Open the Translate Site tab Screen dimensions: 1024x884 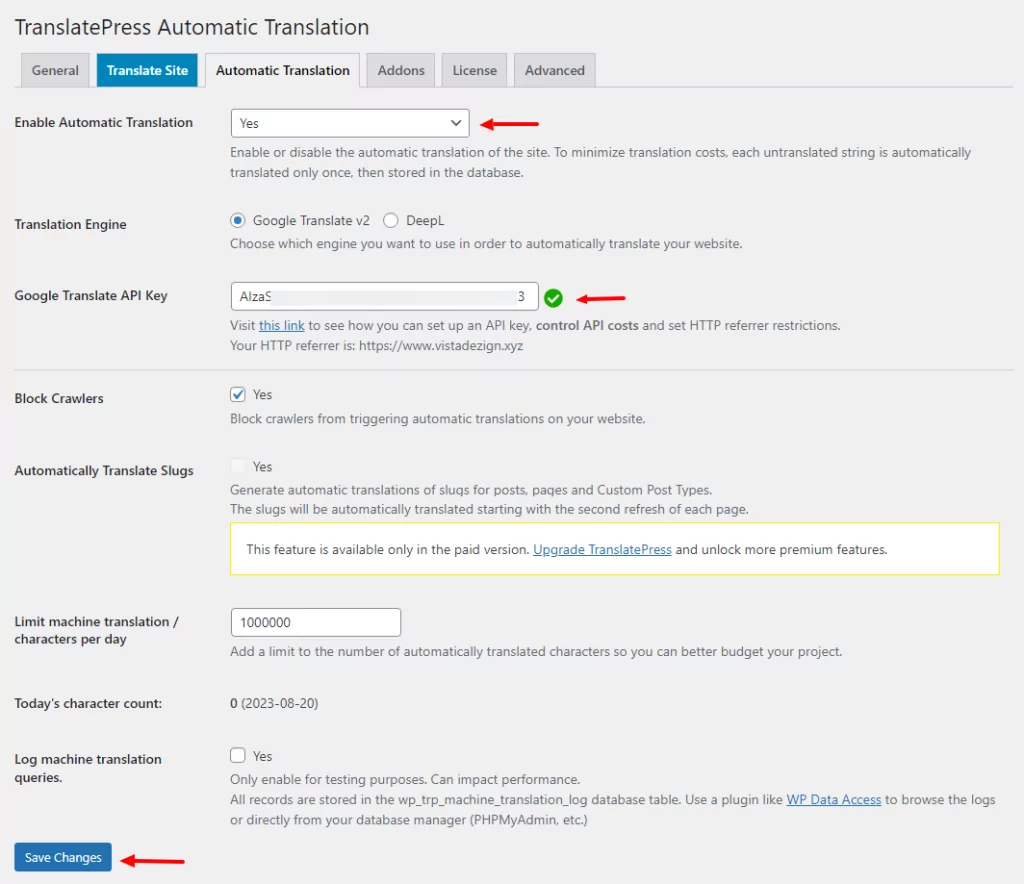pyautogui.click(x=147, y=71)
